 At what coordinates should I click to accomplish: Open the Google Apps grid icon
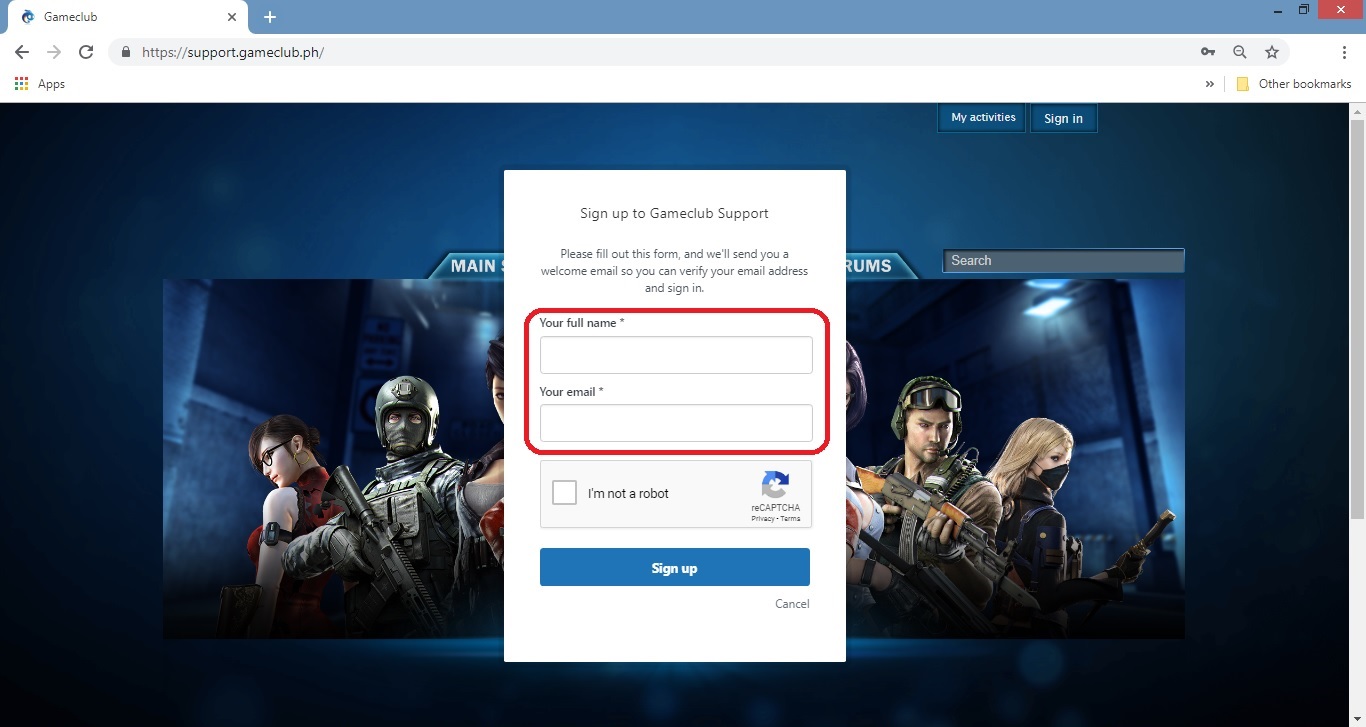21,84
